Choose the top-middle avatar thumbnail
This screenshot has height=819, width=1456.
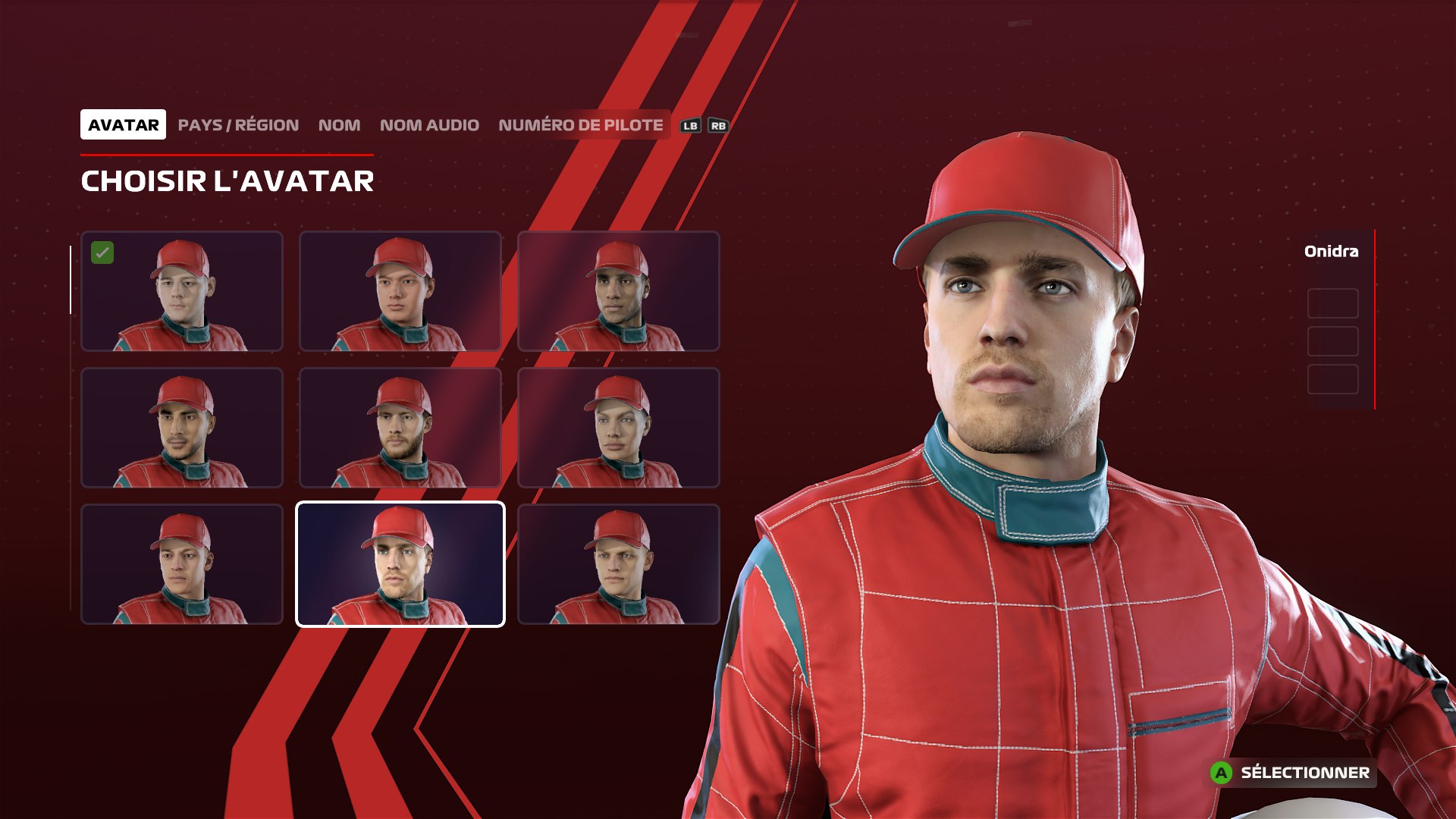[x=400, y=291]
